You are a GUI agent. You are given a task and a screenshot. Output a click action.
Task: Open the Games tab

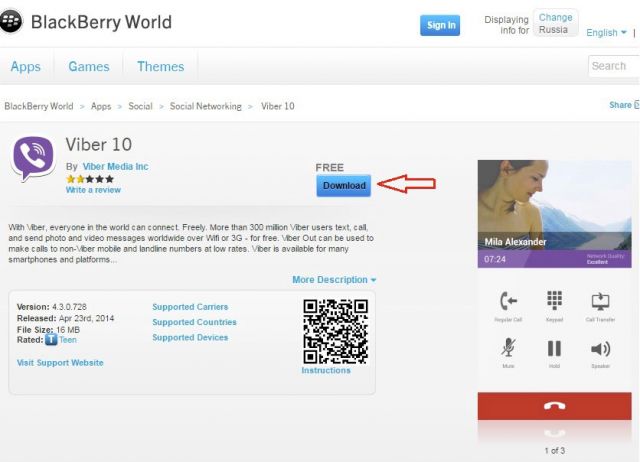click(89, 67)
